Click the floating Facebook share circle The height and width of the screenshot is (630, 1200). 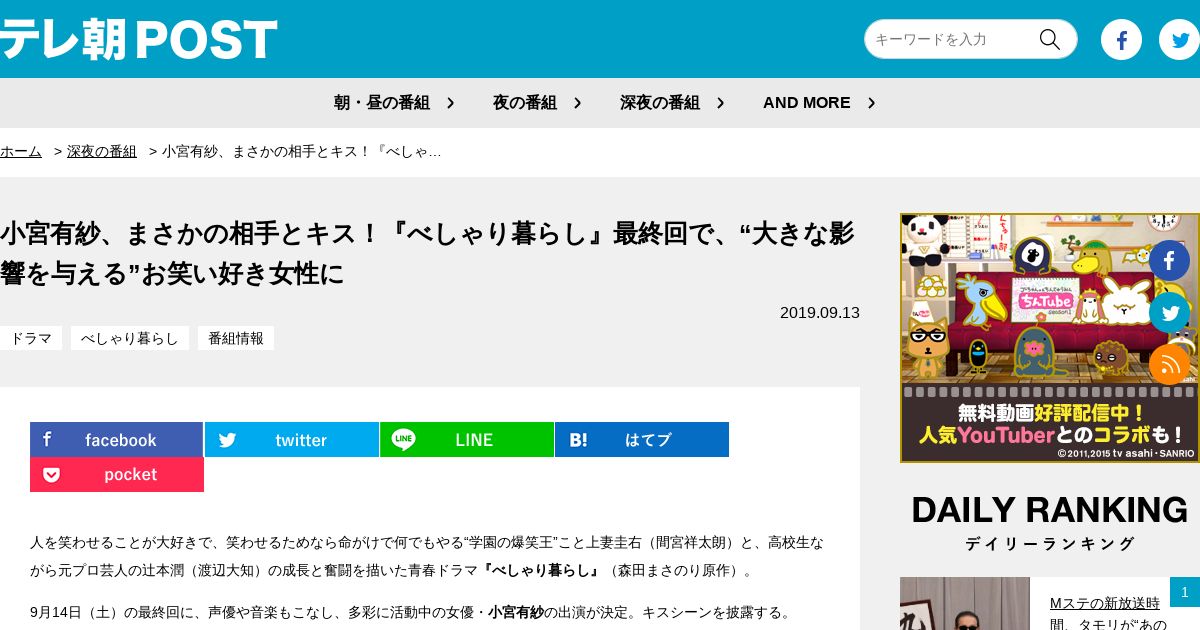(x=1169, y=260)
